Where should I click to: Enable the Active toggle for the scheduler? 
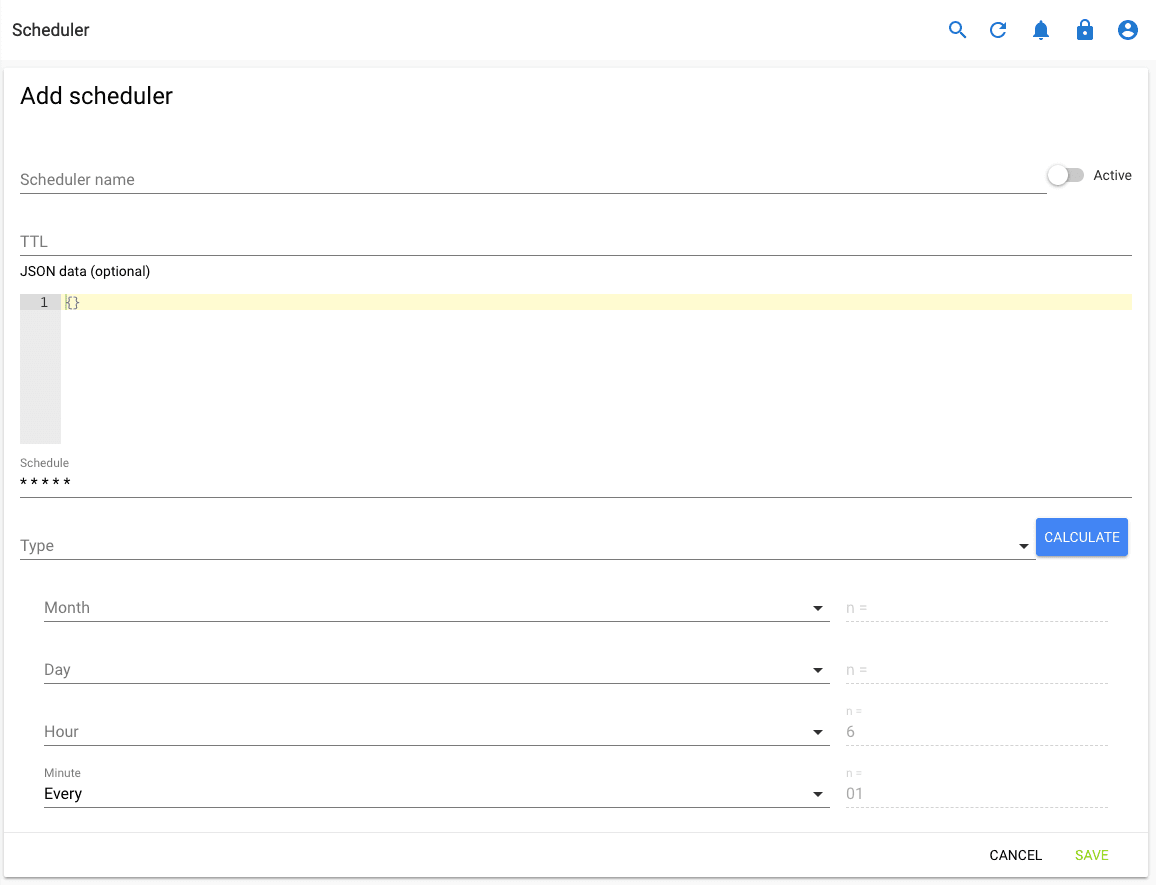tap(1066, 174)
